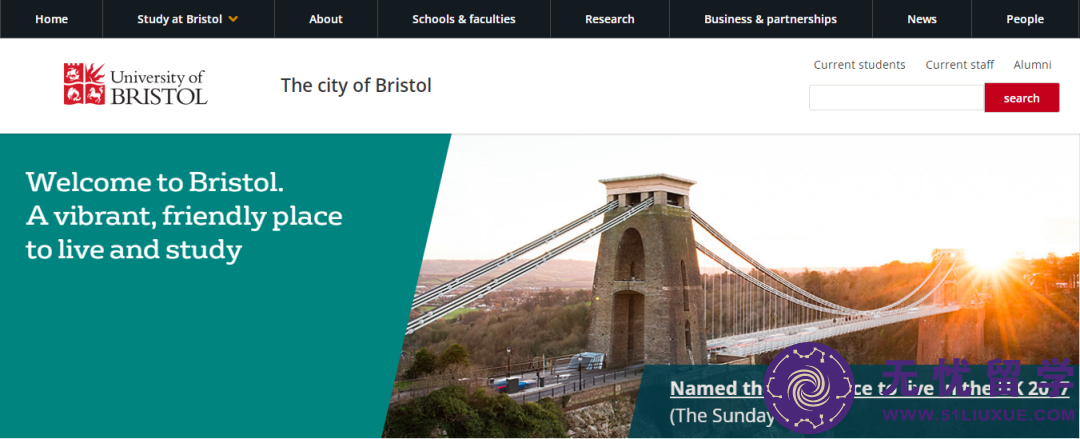Open the Research menu item
Screen dimensions: 1080x439
[x=610, y=19]
